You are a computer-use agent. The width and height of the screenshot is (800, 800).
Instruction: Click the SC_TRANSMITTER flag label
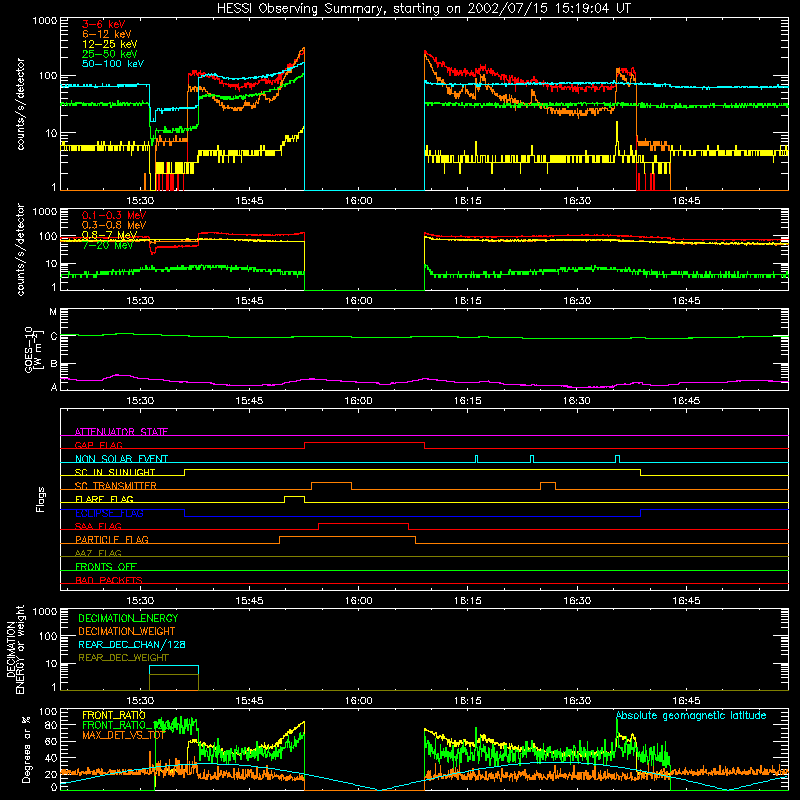[116, 486]
